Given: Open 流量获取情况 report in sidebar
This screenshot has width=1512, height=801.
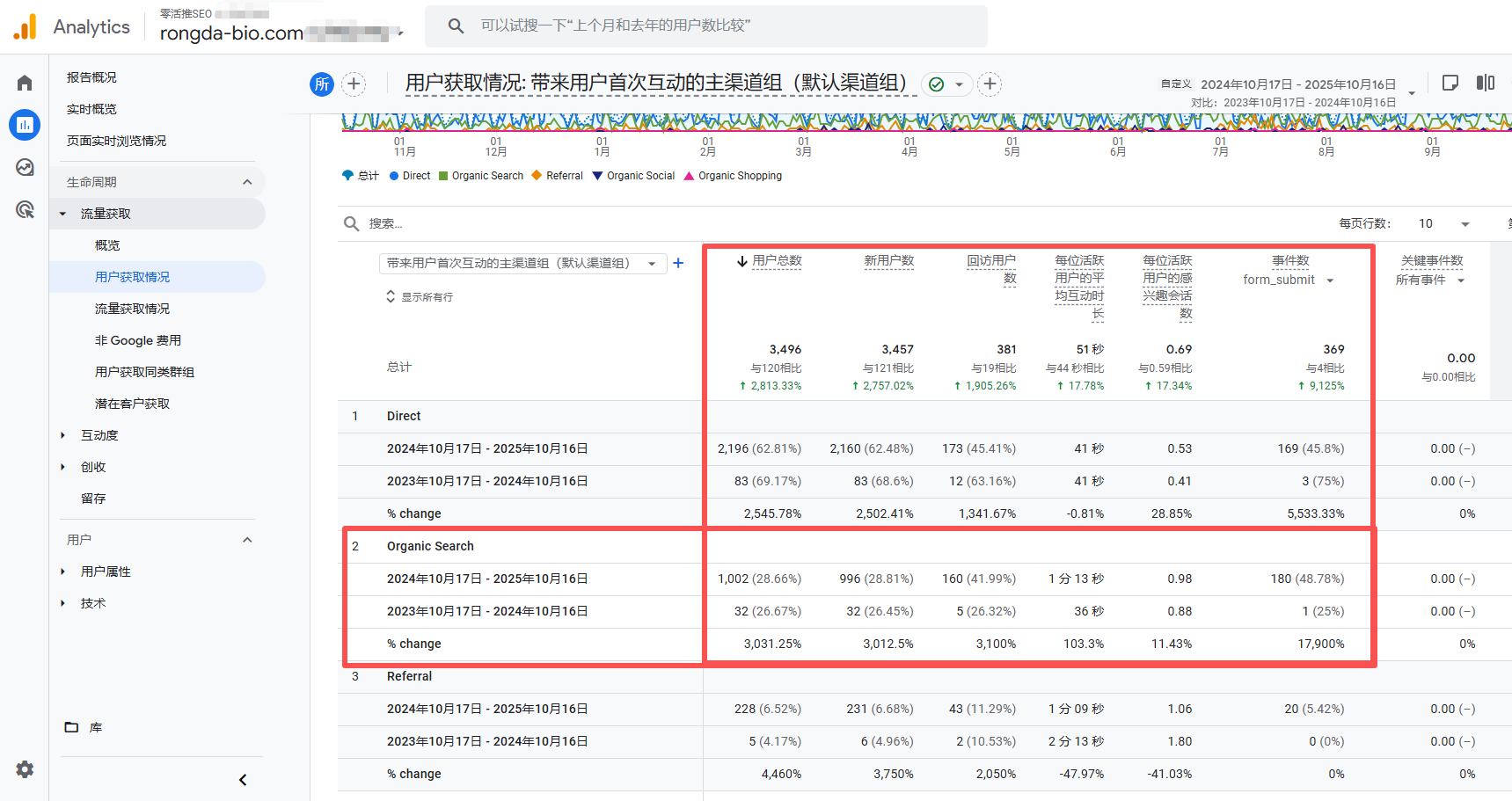Looking at the screenshot, I should tap(132, 309).
